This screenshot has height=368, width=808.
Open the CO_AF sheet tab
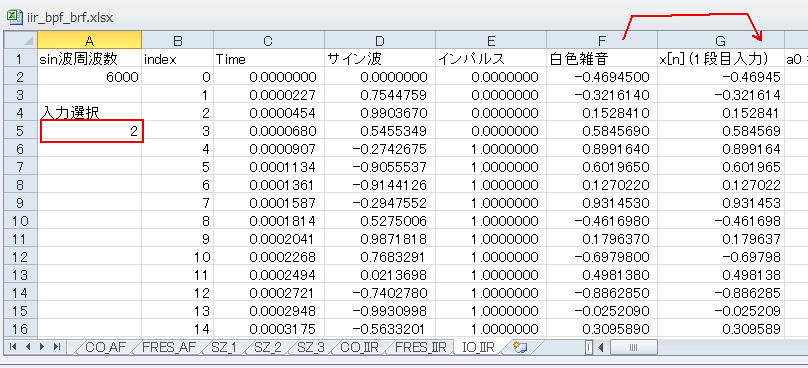[105, 347]
